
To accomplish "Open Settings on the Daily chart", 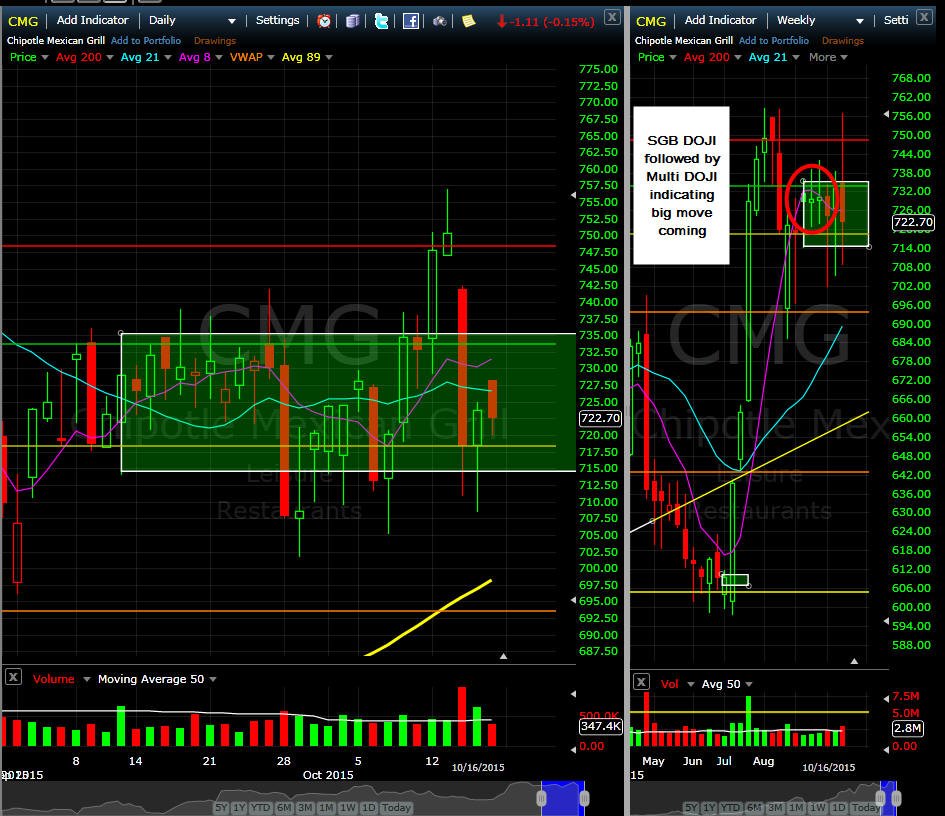I will pos(277,20).
